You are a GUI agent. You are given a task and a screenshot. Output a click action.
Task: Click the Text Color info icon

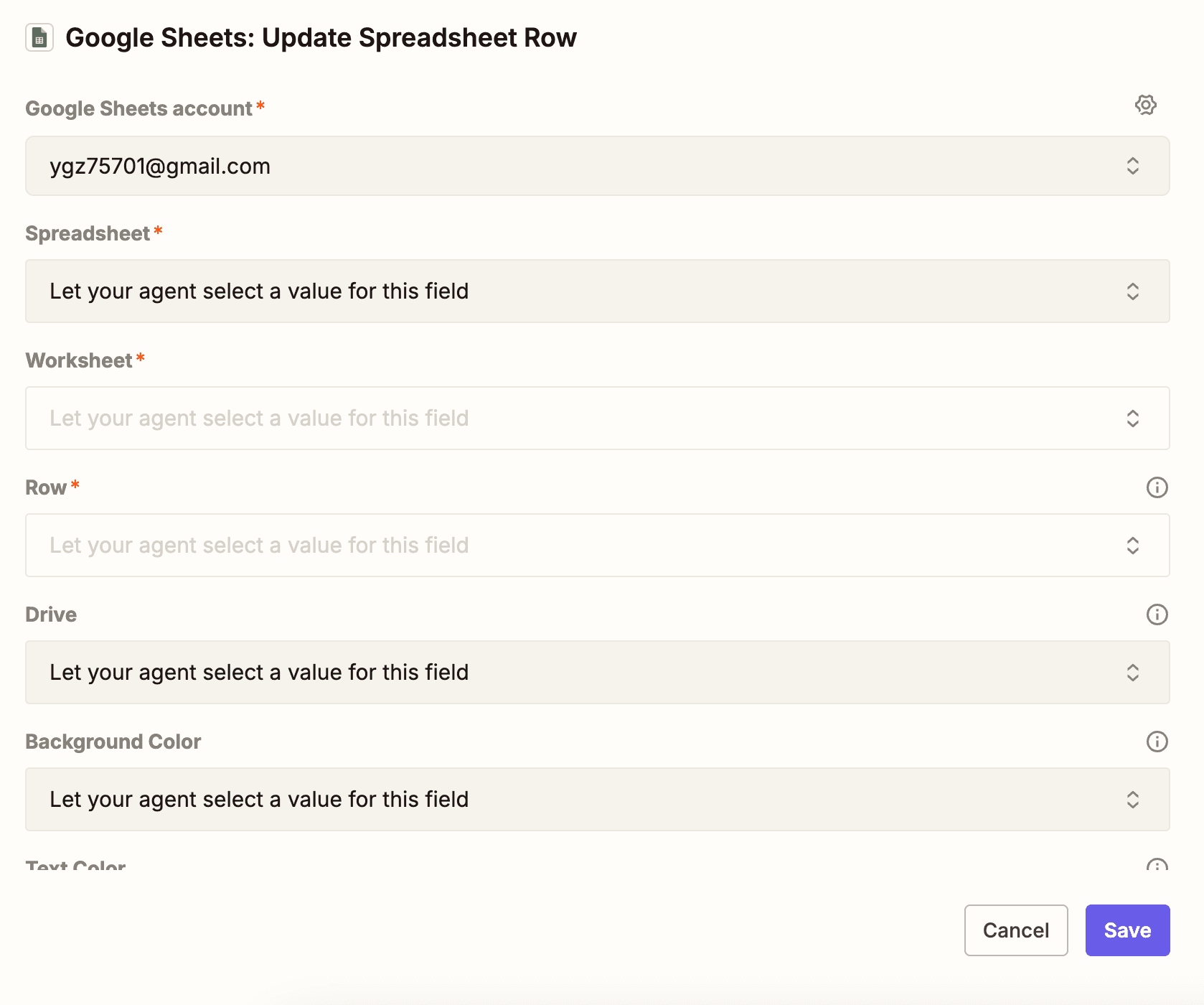coord(1157,866)
